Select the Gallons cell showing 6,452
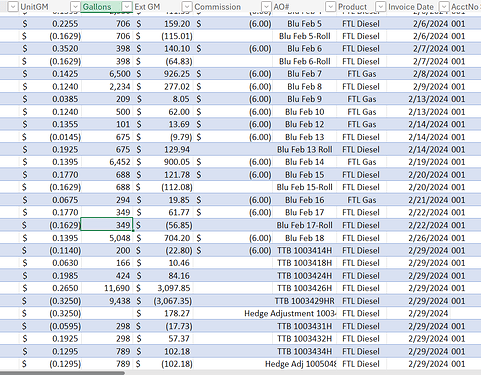Screen dimensions: 481x375 tap(107, 162)
